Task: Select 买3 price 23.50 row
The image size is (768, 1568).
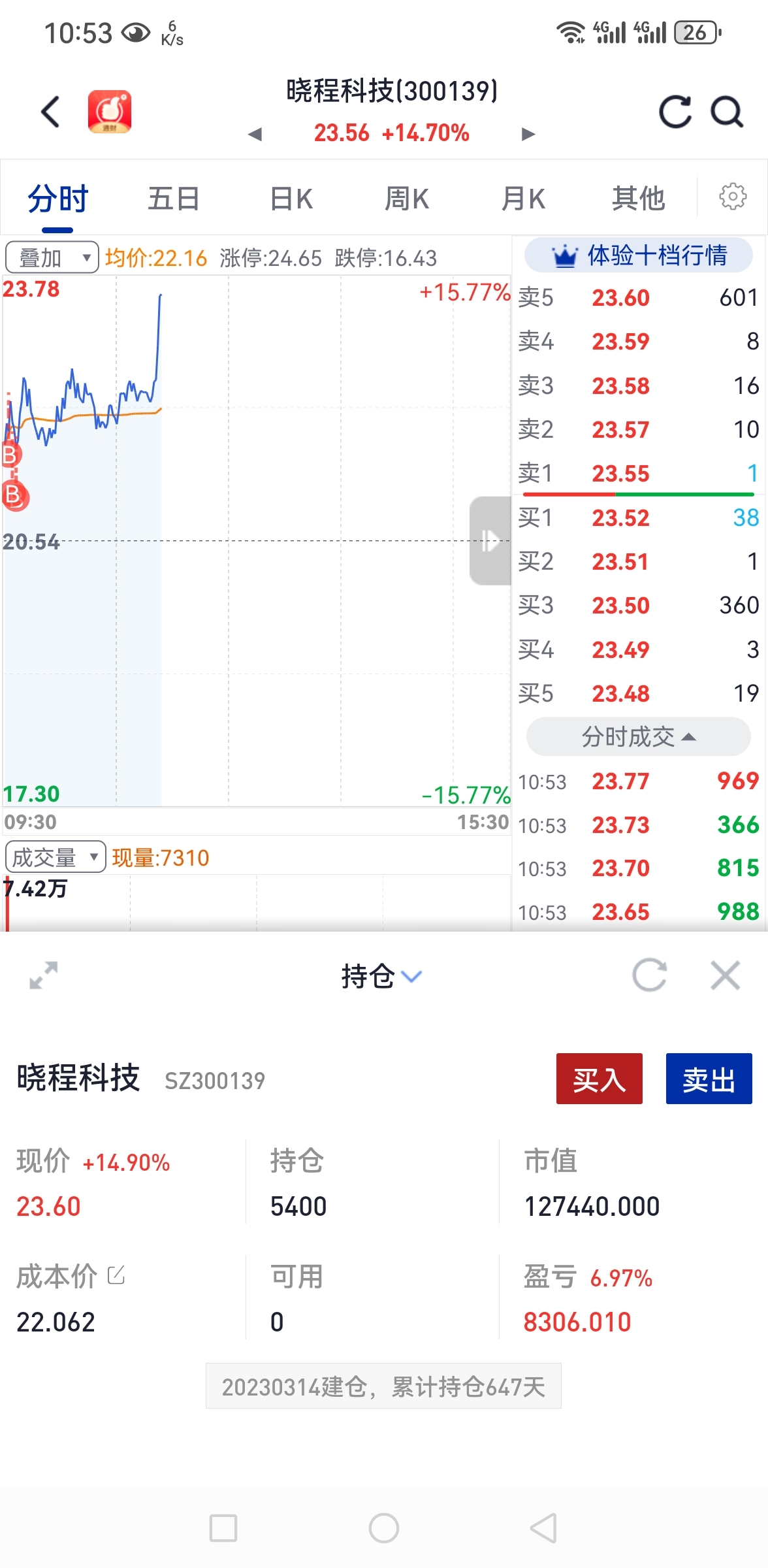Action: [639, 606]
